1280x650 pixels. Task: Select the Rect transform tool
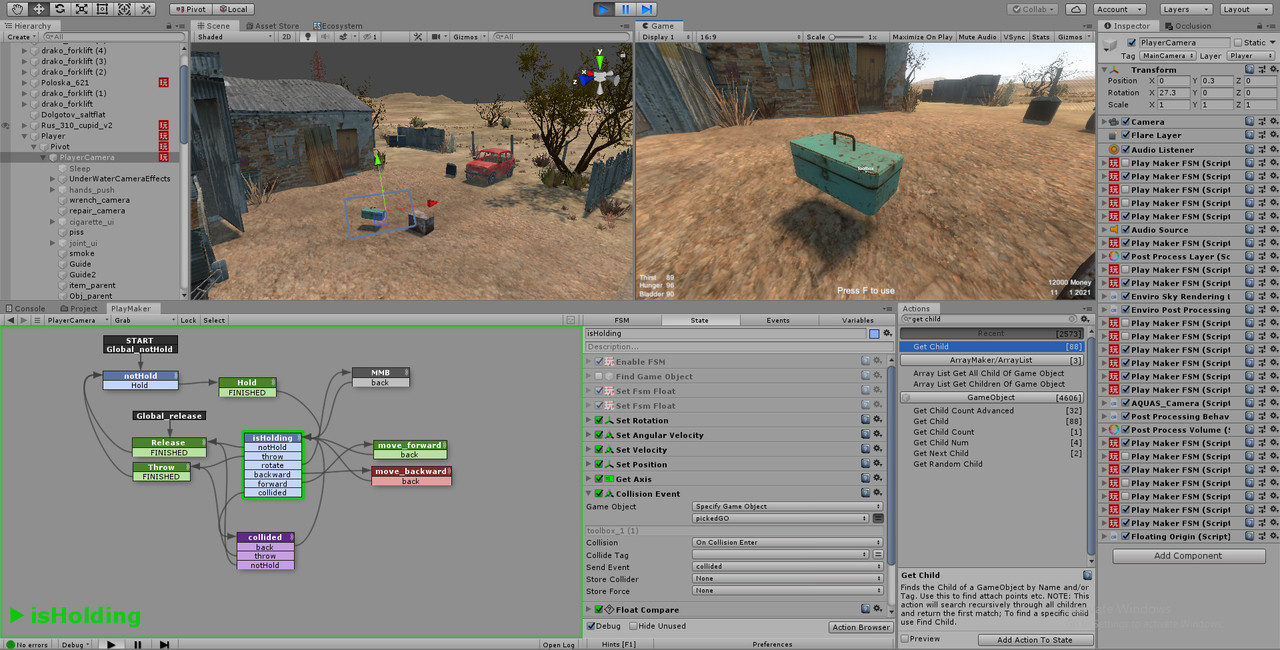click(x=102, y=9)
